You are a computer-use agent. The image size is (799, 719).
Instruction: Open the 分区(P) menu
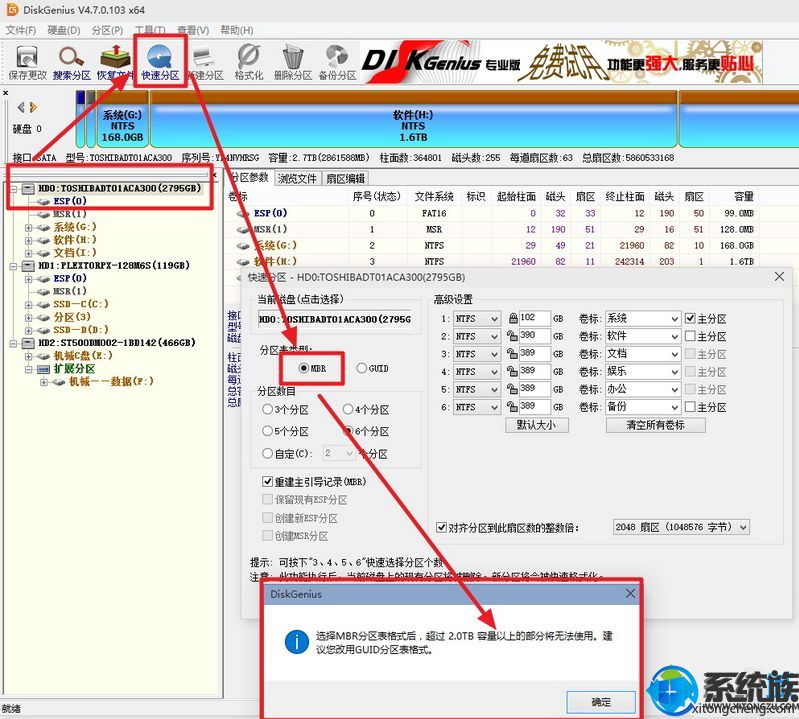point(107,30)
